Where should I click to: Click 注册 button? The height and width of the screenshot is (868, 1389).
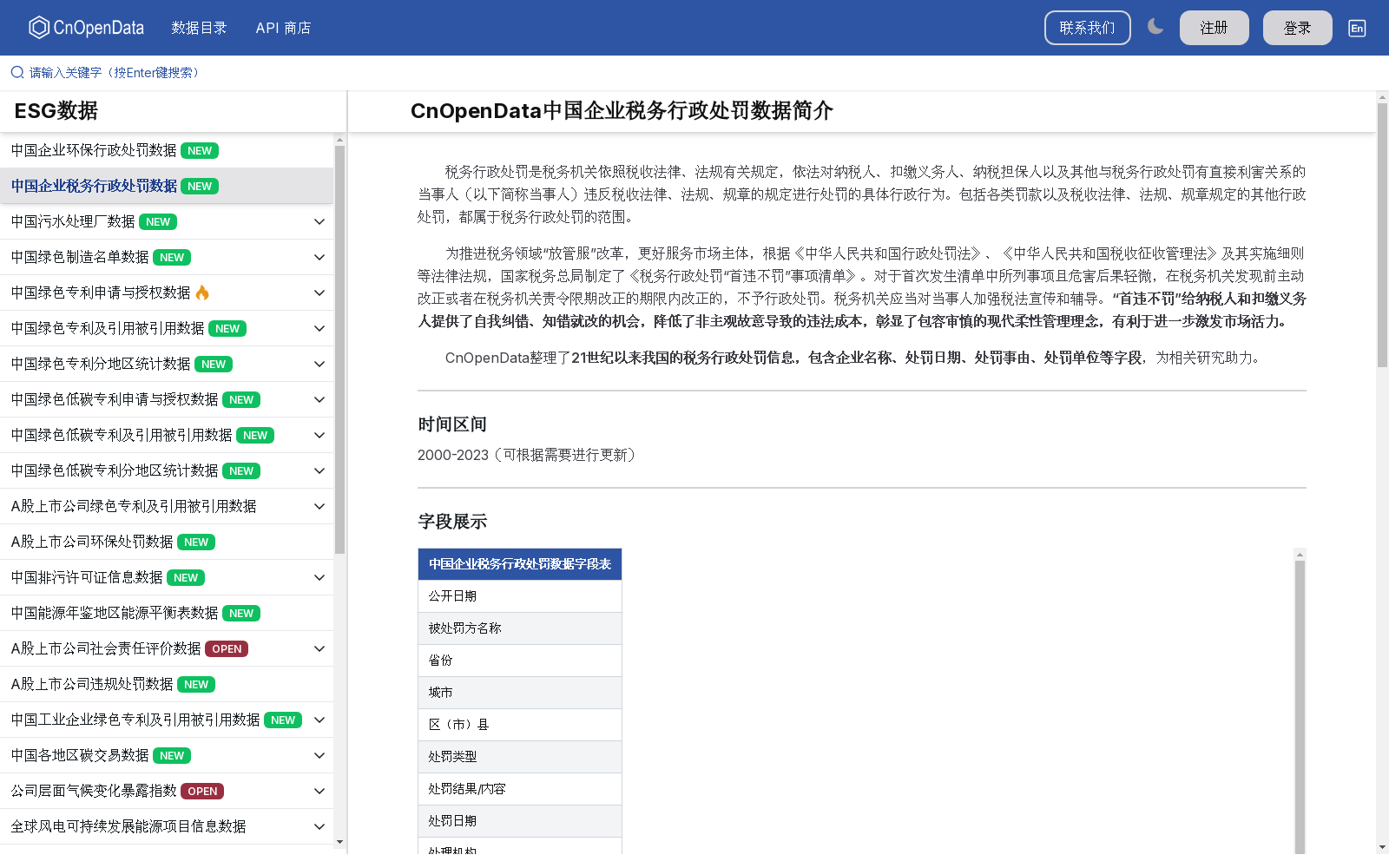click(x=1214, y=28)
